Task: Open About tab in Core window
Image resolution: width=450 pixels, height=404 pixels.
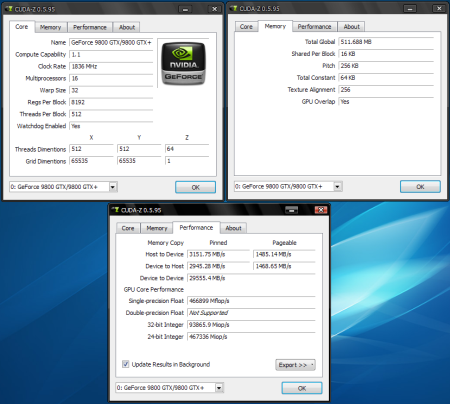Action: point(127,27)
